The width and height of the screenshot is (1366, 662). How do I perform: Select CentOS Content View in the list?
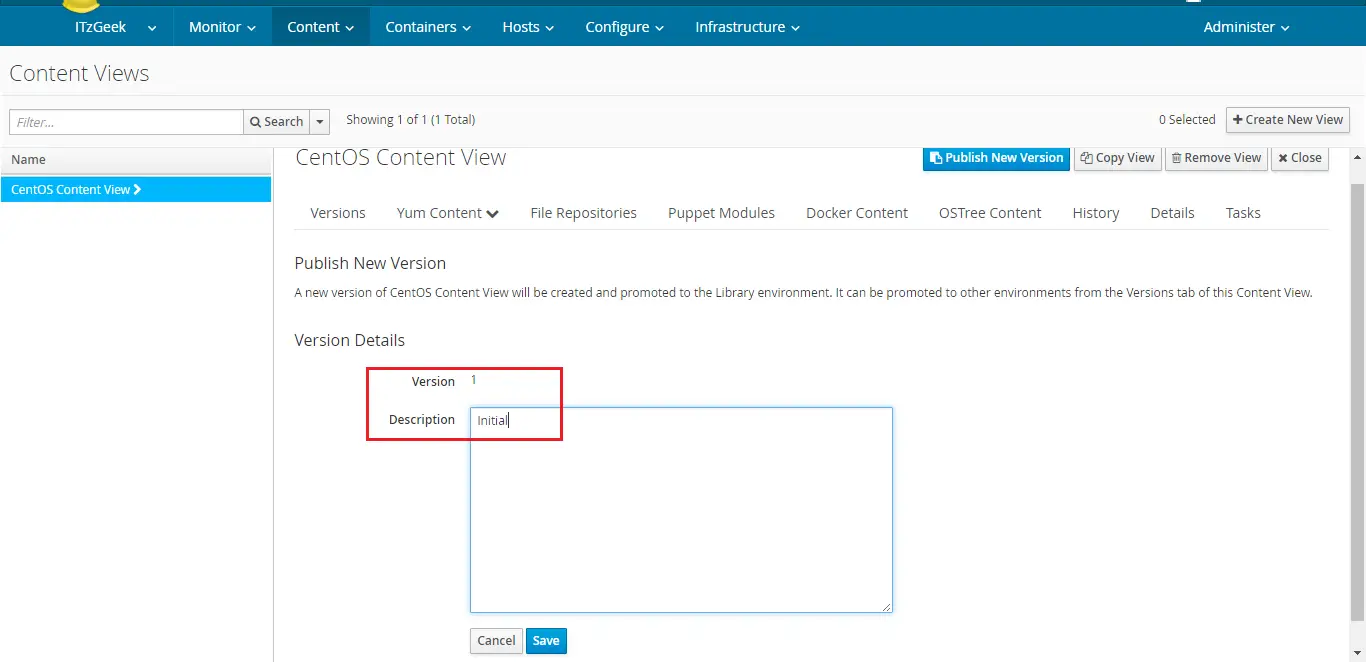[x=136, y=189]
